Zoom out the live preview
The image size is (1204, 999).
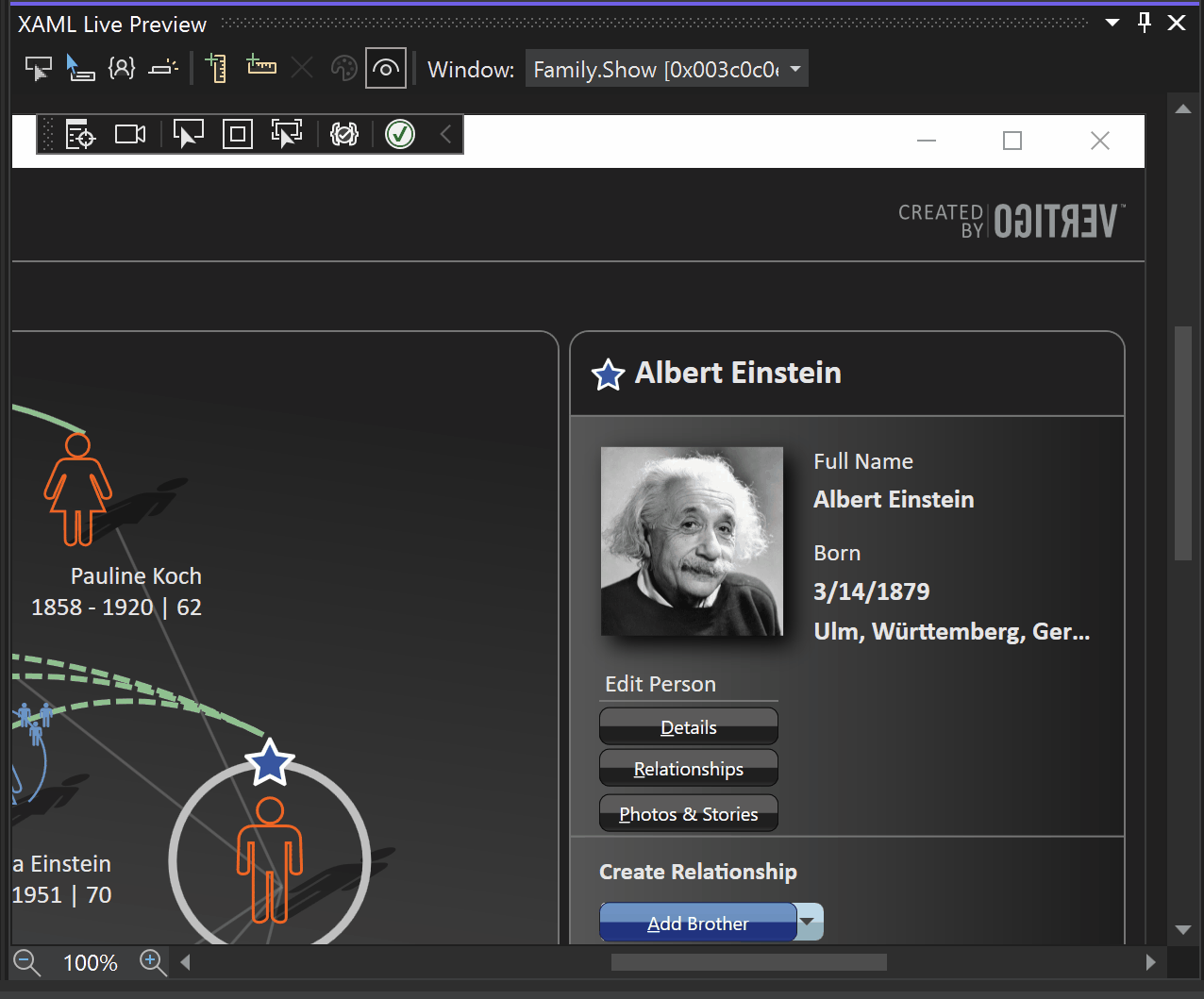(27, 962)
